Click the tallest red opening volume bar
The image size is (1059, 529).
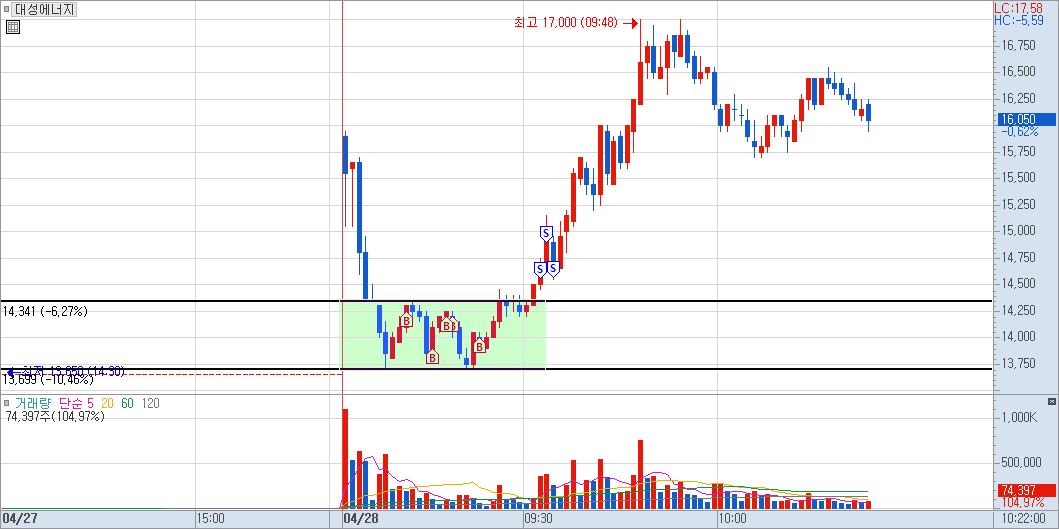click(345, 459)
